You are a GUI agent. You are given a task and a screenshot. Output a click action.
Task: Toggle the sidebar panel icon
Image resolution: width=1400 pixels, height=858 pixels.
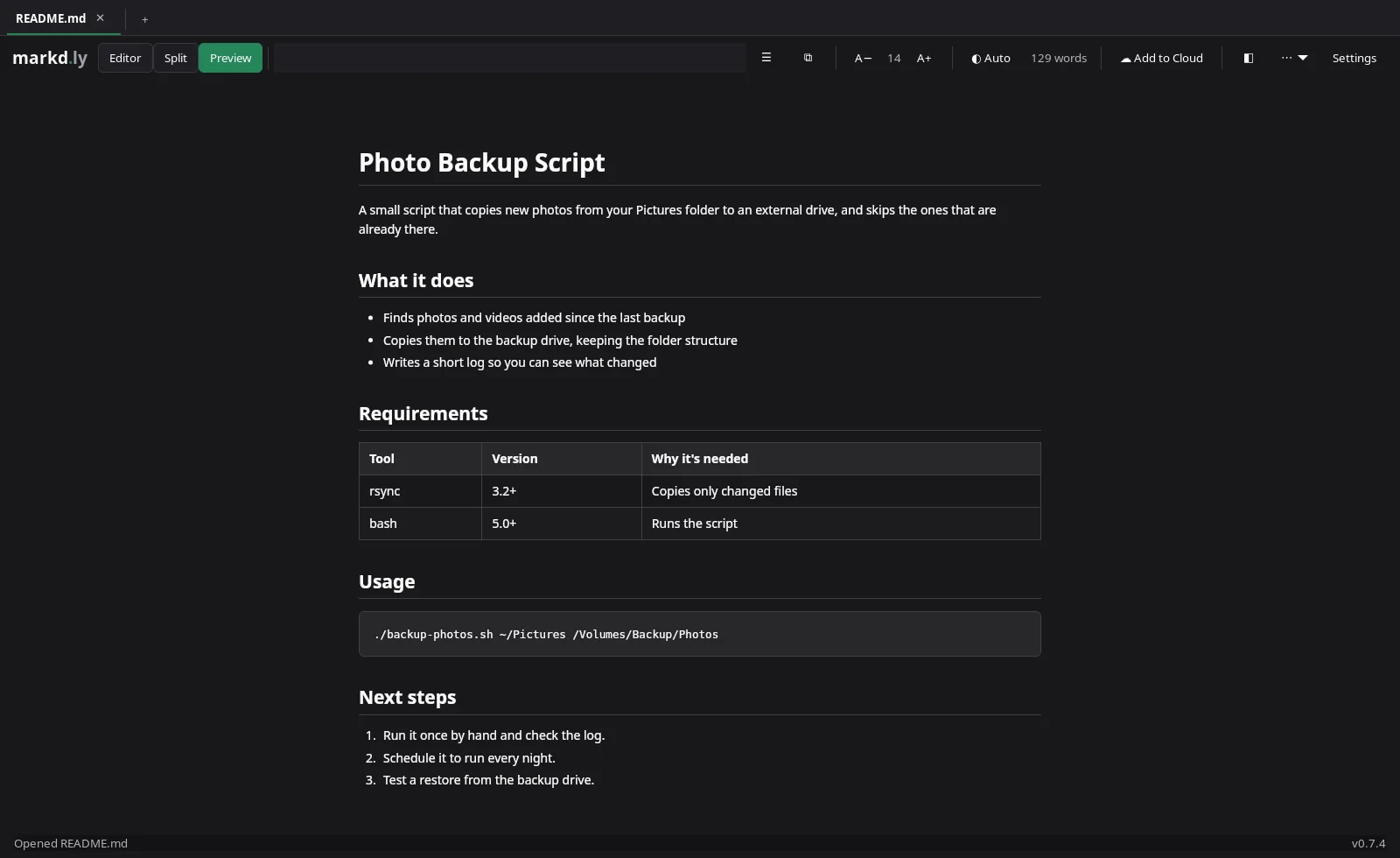(1249, 58)
